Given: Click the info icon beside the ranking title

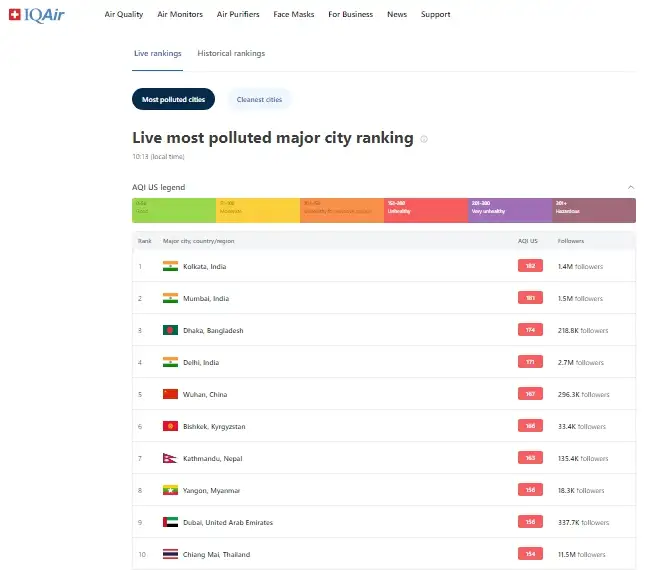Looking at the screenshot, I should [424, 139].
